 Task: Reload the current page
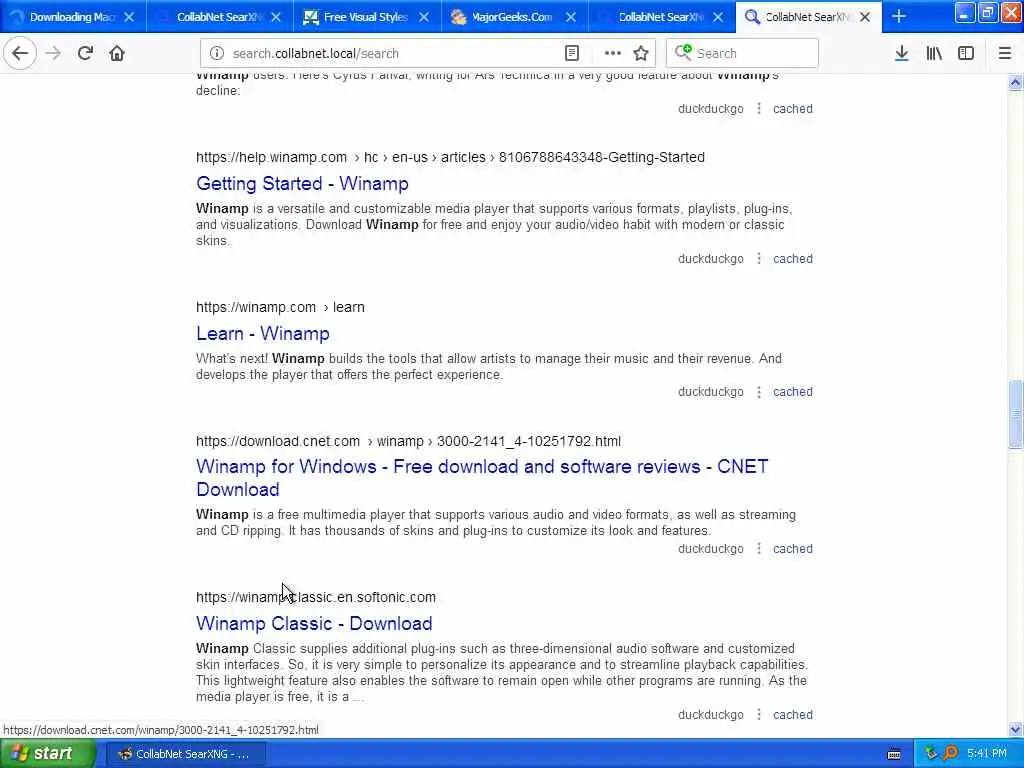click(85, 53)
